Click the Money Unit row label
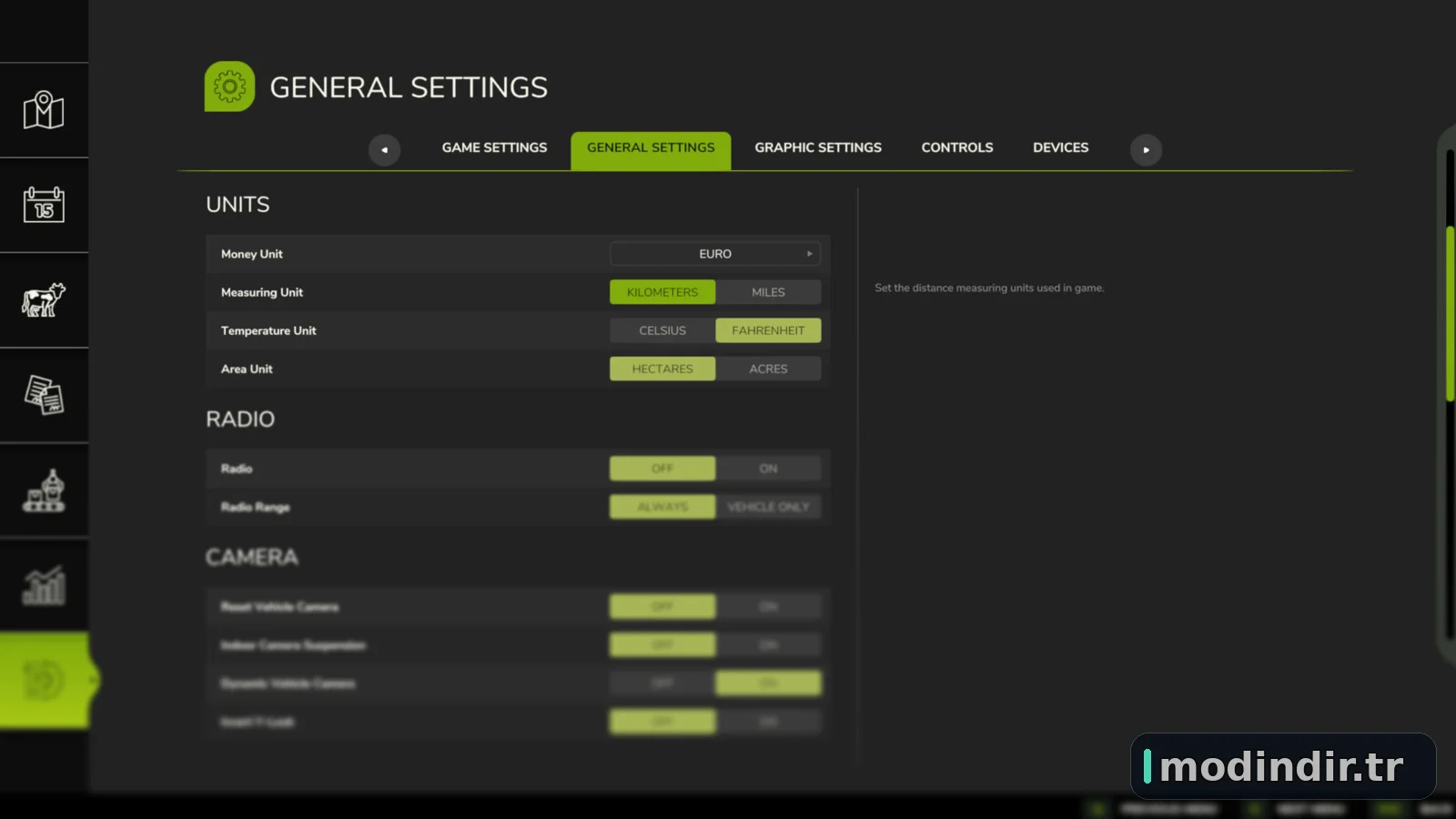The width and height of the screenshot is (1456, 819). [x=252, y=254]
